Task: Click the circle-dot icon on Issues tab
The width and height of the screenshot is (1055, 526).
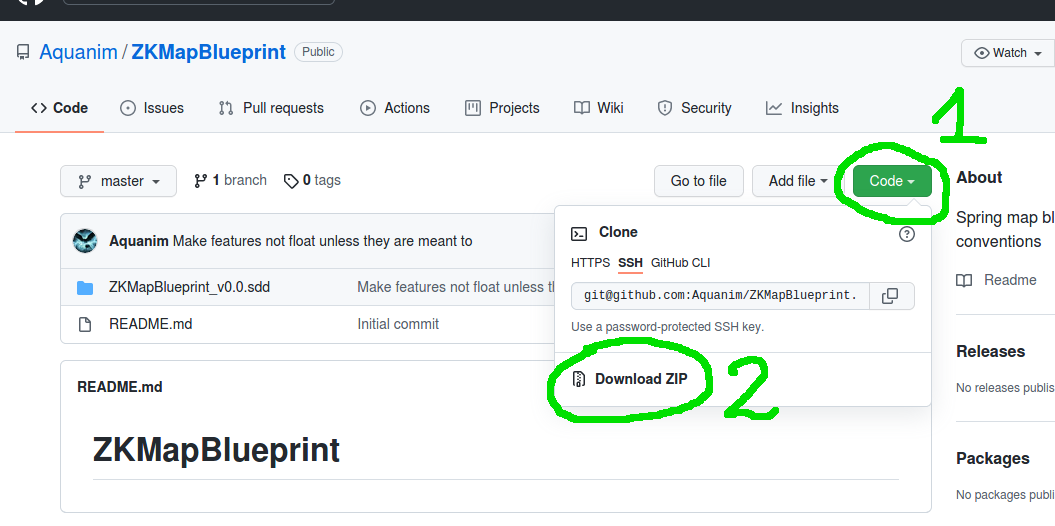Action: point(128,108)
